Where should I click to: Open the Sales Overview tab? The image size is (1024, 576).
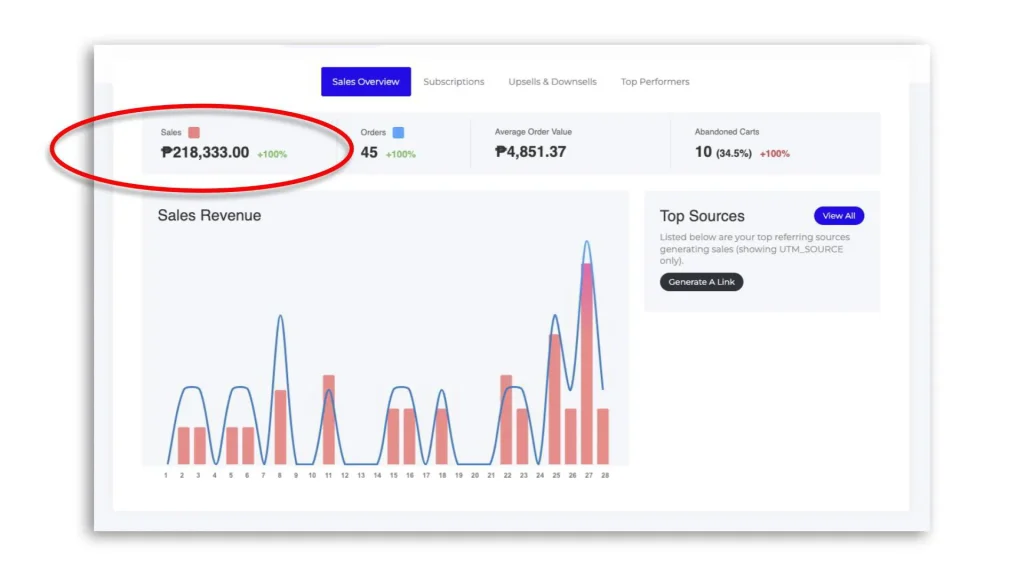point(366,82)
